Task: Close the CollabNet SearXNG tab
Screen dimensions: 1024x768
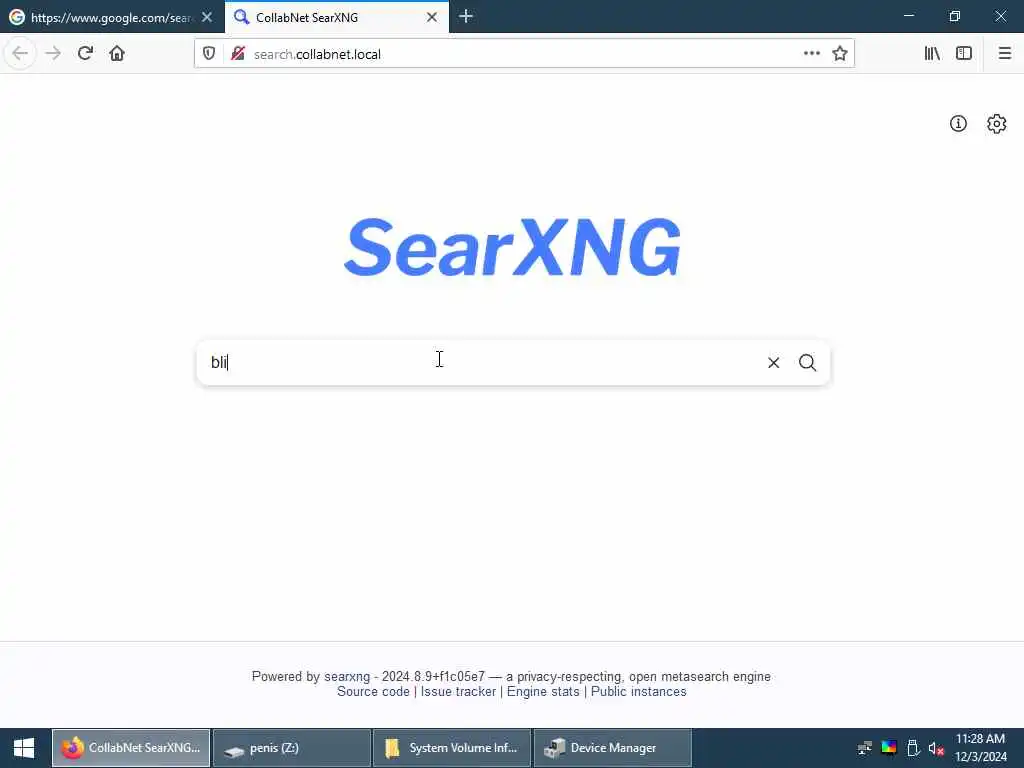Action: pyautogui.click(x=432, y=17)
